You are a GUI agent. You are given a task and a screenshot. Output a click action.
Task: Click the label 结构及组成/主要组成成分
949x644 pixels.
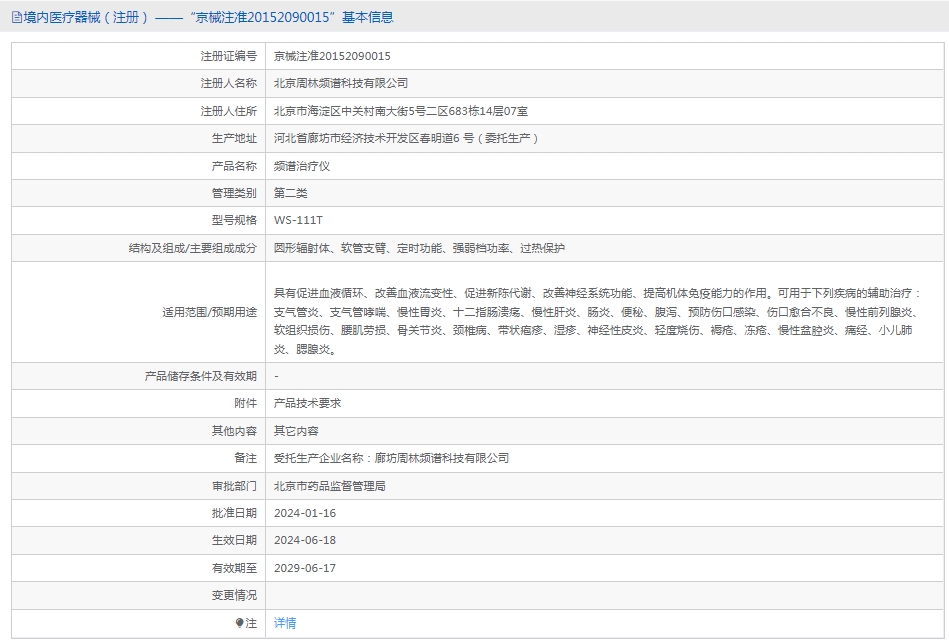(192, 248)
